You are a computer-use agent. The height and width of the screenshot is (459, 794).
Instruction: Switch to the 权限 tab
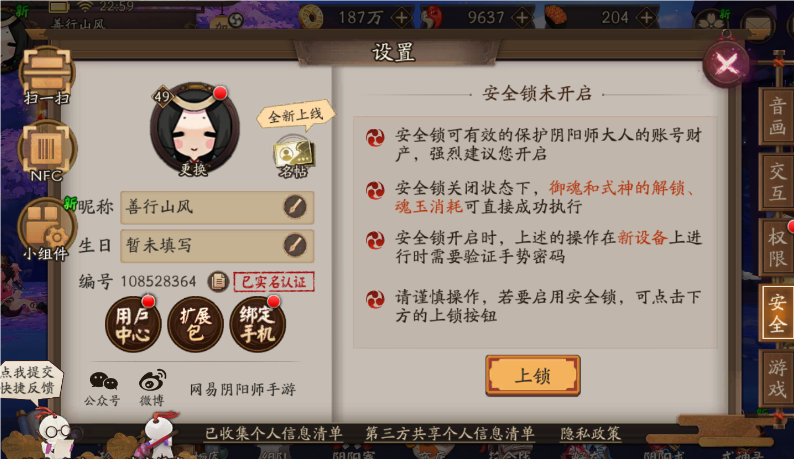click(777, 247)
